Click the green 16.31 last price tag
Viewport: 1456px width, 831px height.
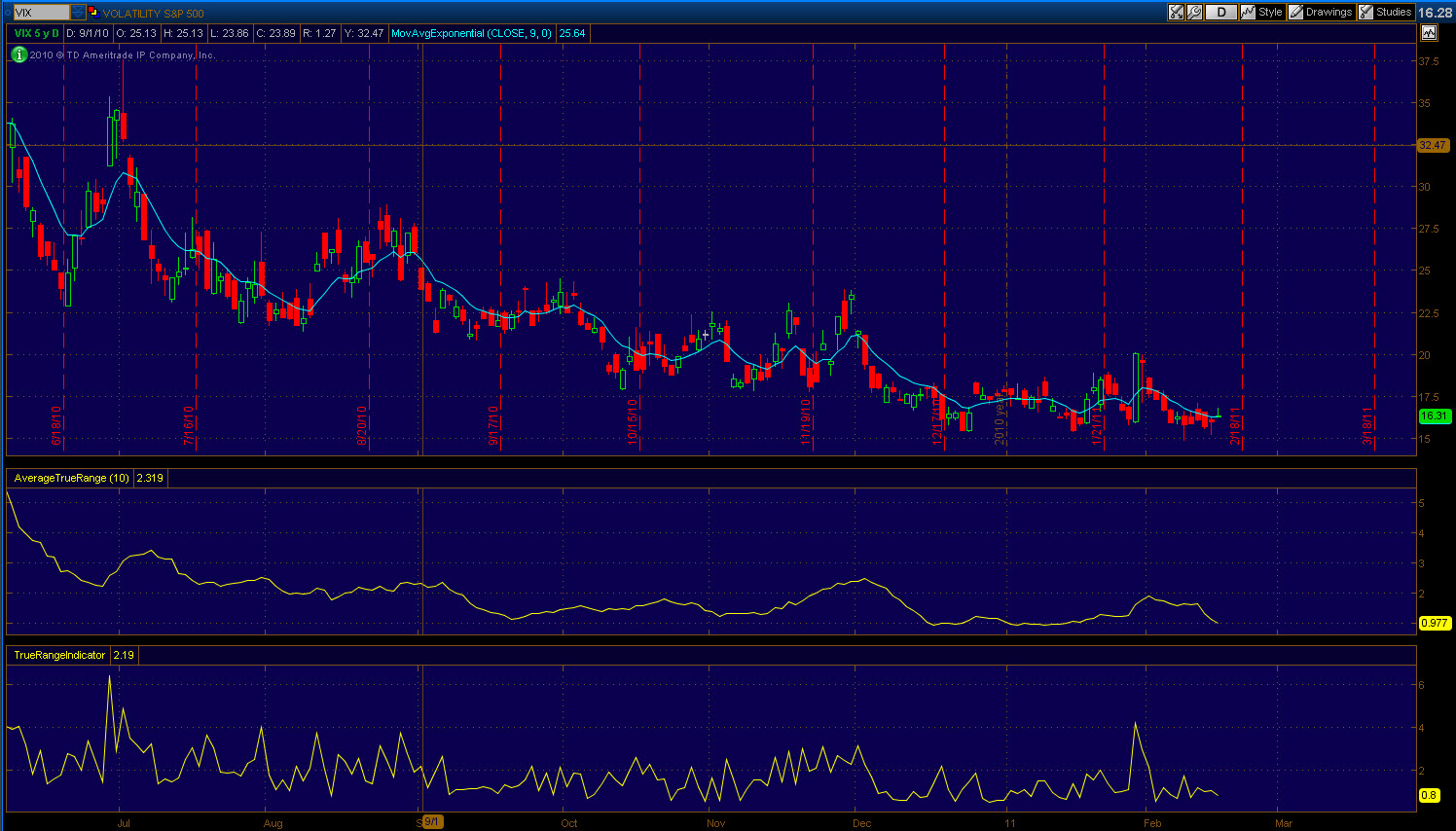1434,415
